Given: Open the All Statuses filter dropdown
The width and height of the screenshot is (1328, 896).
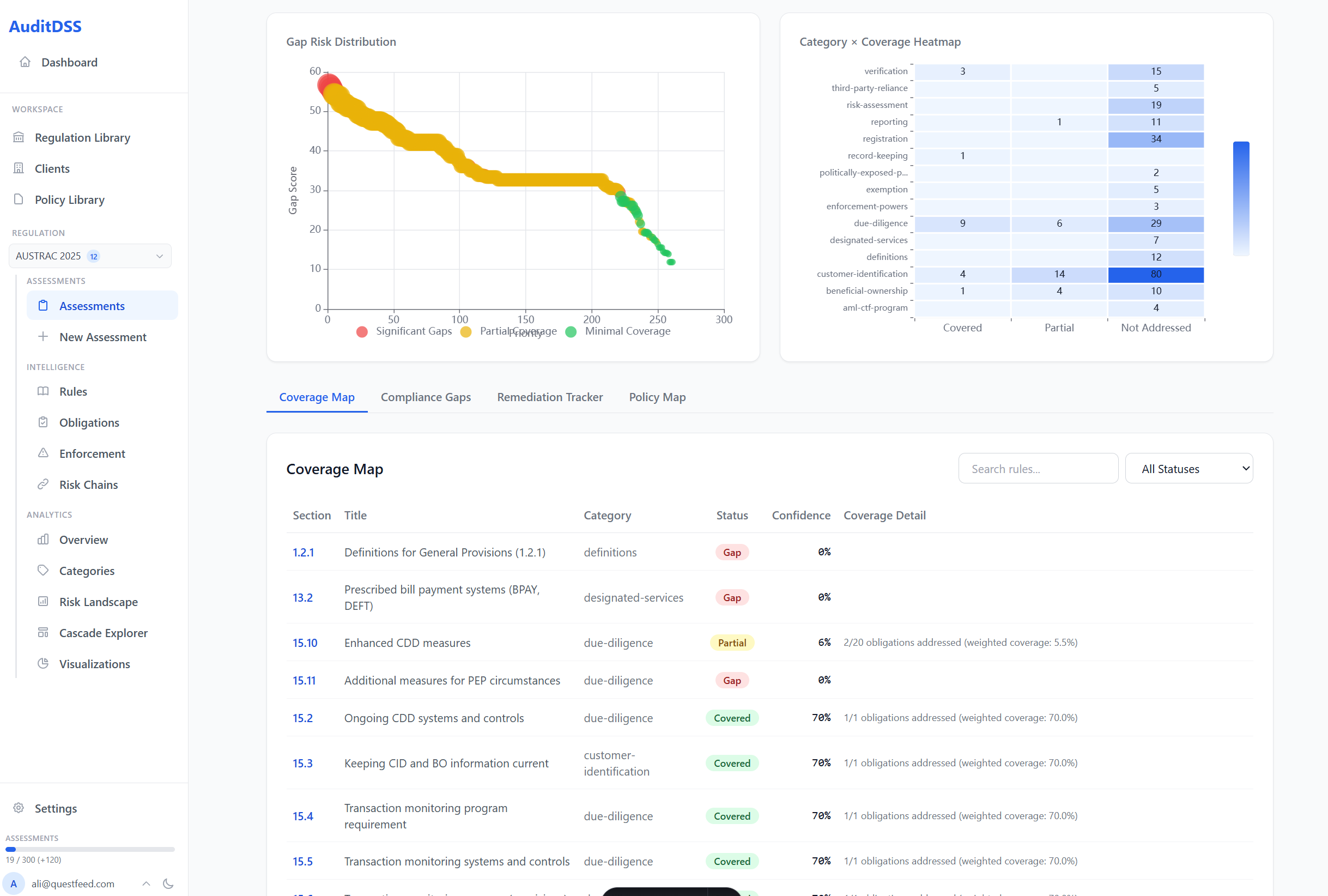Looking at the screenshot, I should click(1188, 468).
